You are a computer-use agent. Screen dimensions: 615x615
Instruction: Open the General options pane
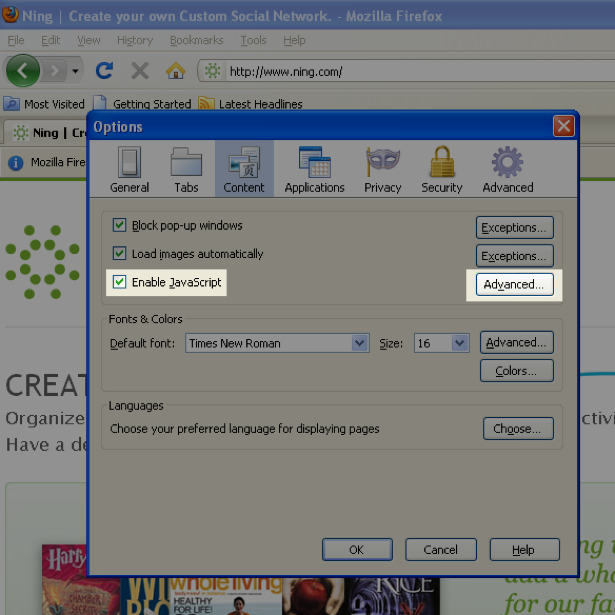(129, 169)
